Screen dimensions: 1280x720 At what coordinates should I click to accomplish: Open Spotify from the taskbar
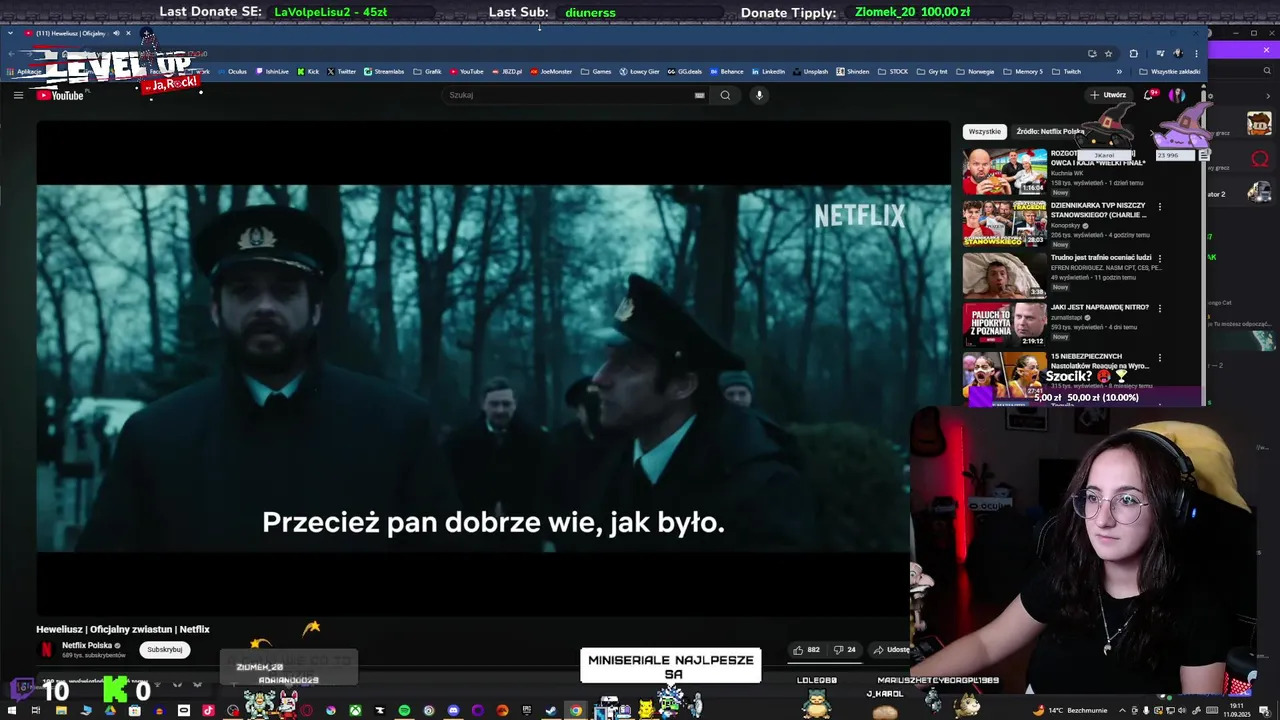point(404,711)
